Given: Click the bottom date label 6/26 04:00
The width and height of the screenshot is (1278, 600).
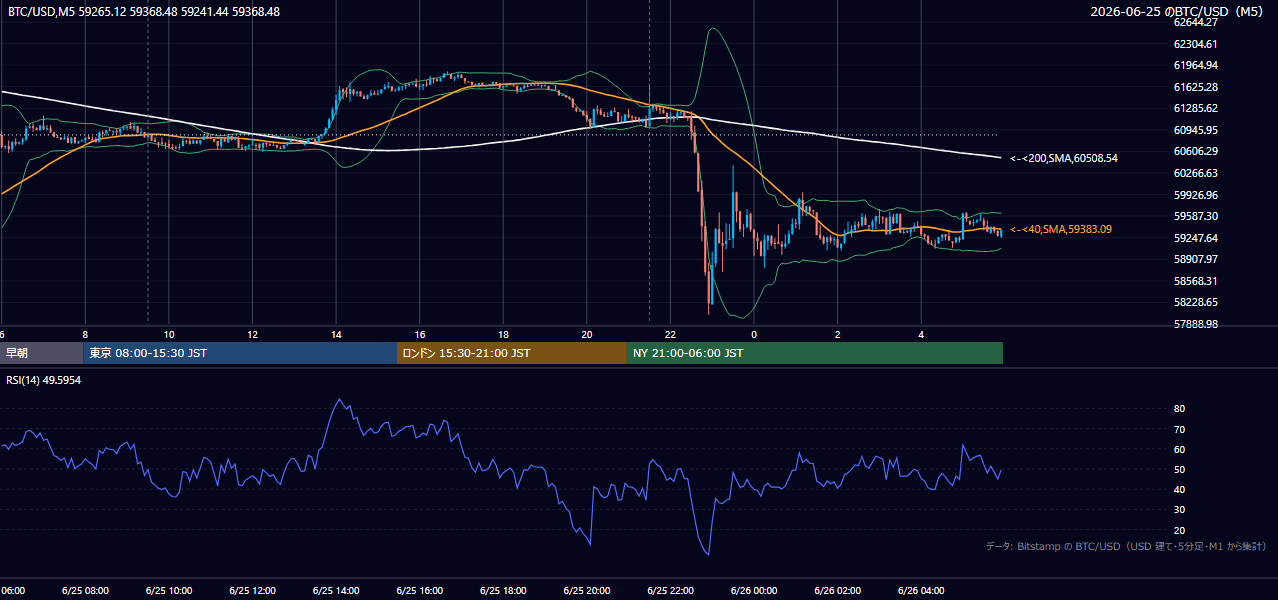Looking at the screenshot, I should pyautogui.click(x=922, y=590).
